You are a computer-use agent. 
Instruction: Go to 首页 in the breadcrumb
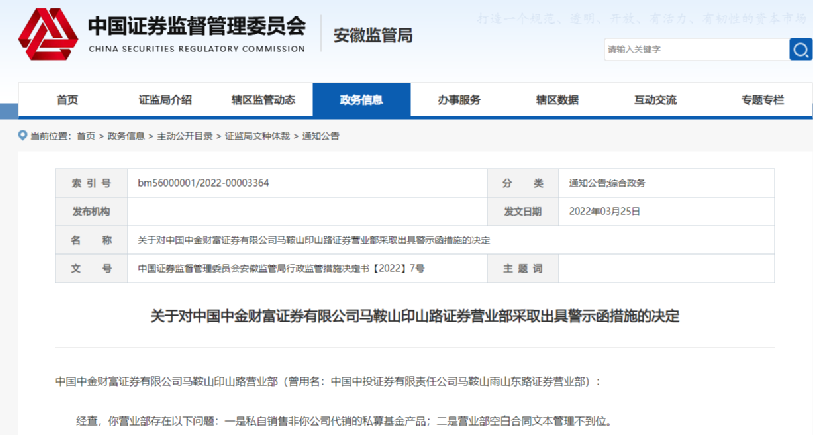tap(86, 136)
